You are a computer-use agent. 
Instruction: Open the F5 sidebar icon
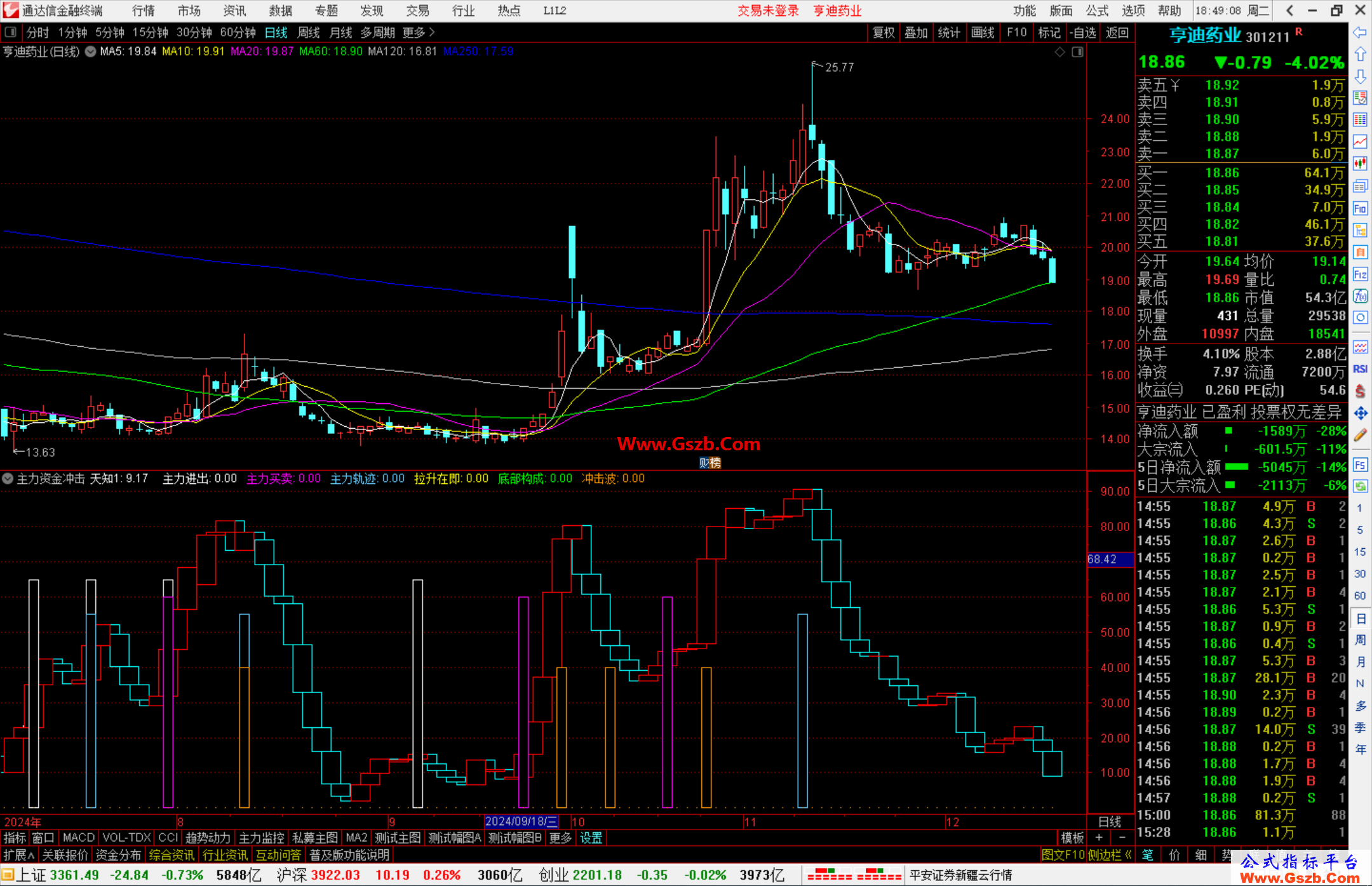click(x=1360, y=465)
